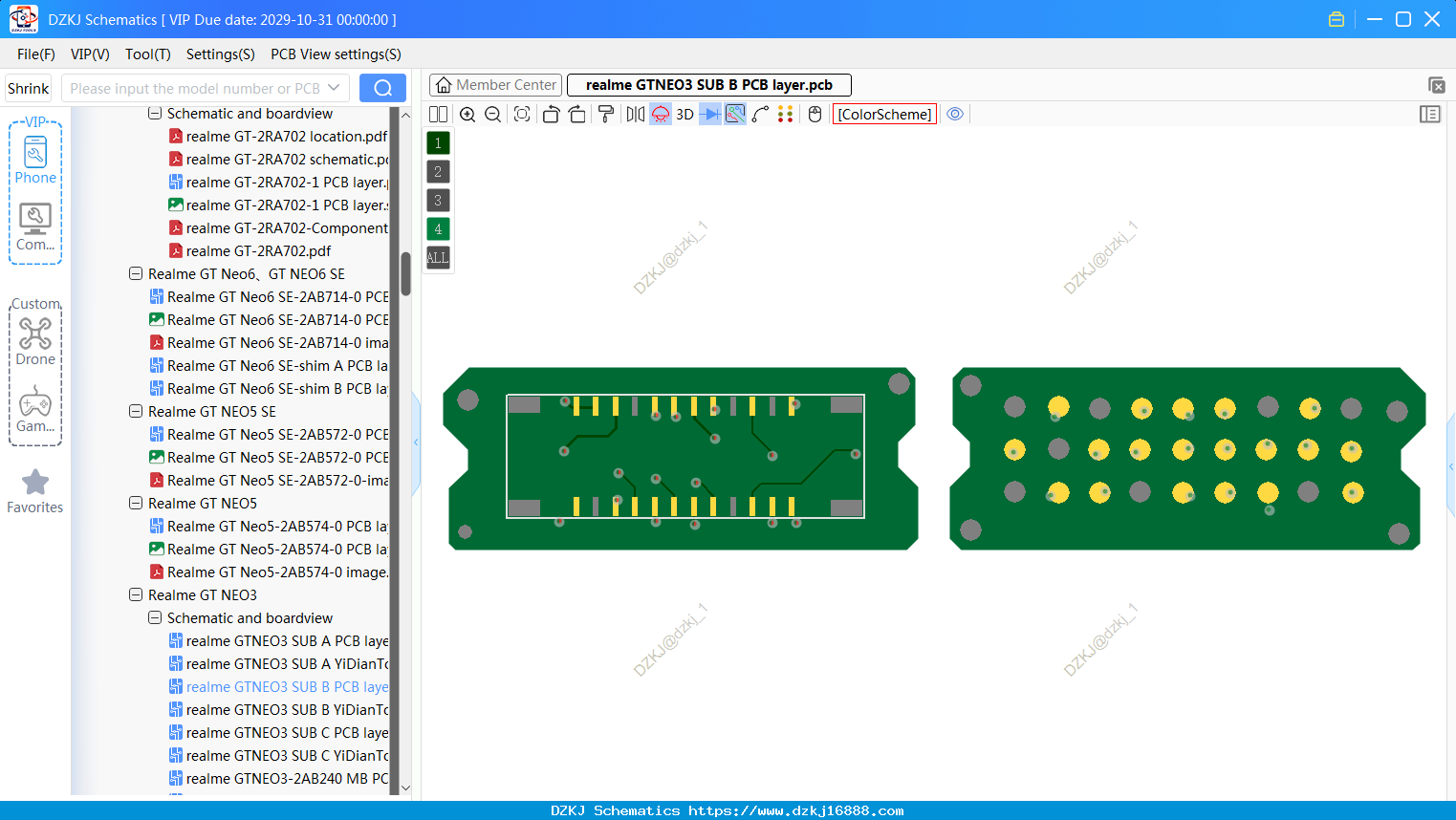This screenshot has width=1456, height=820.
Task: Open the Phone category
Action: (x=35, y=160)
